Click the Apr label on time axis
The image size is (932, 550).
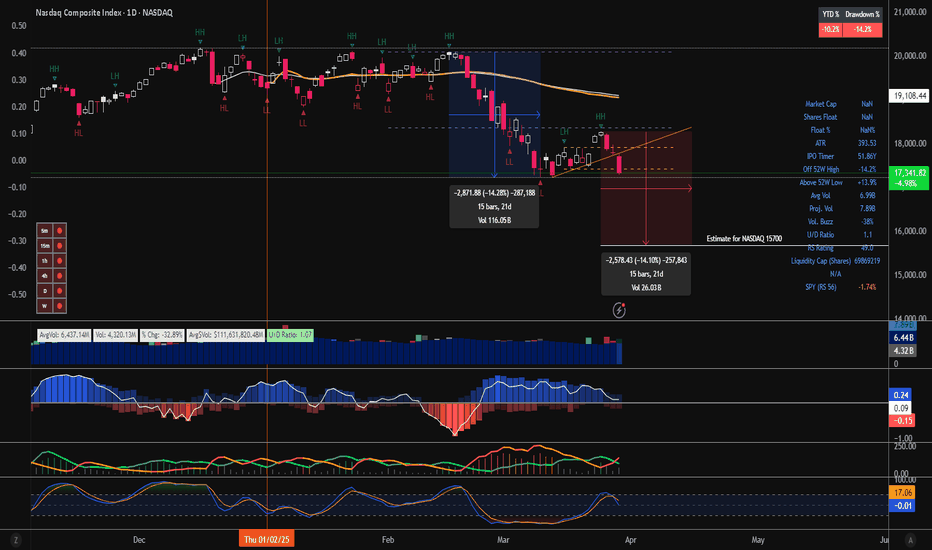(630, 540)
